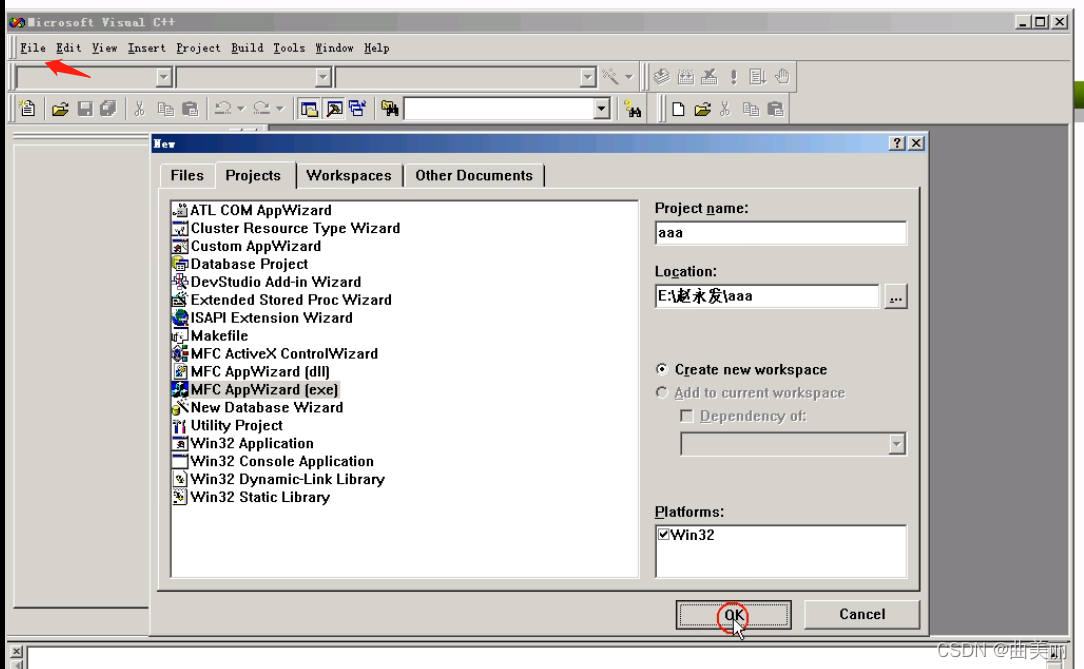Screen dimensions: 1084x669
Task: Switch to the Files tab
Action: click(x=187, y=176)
